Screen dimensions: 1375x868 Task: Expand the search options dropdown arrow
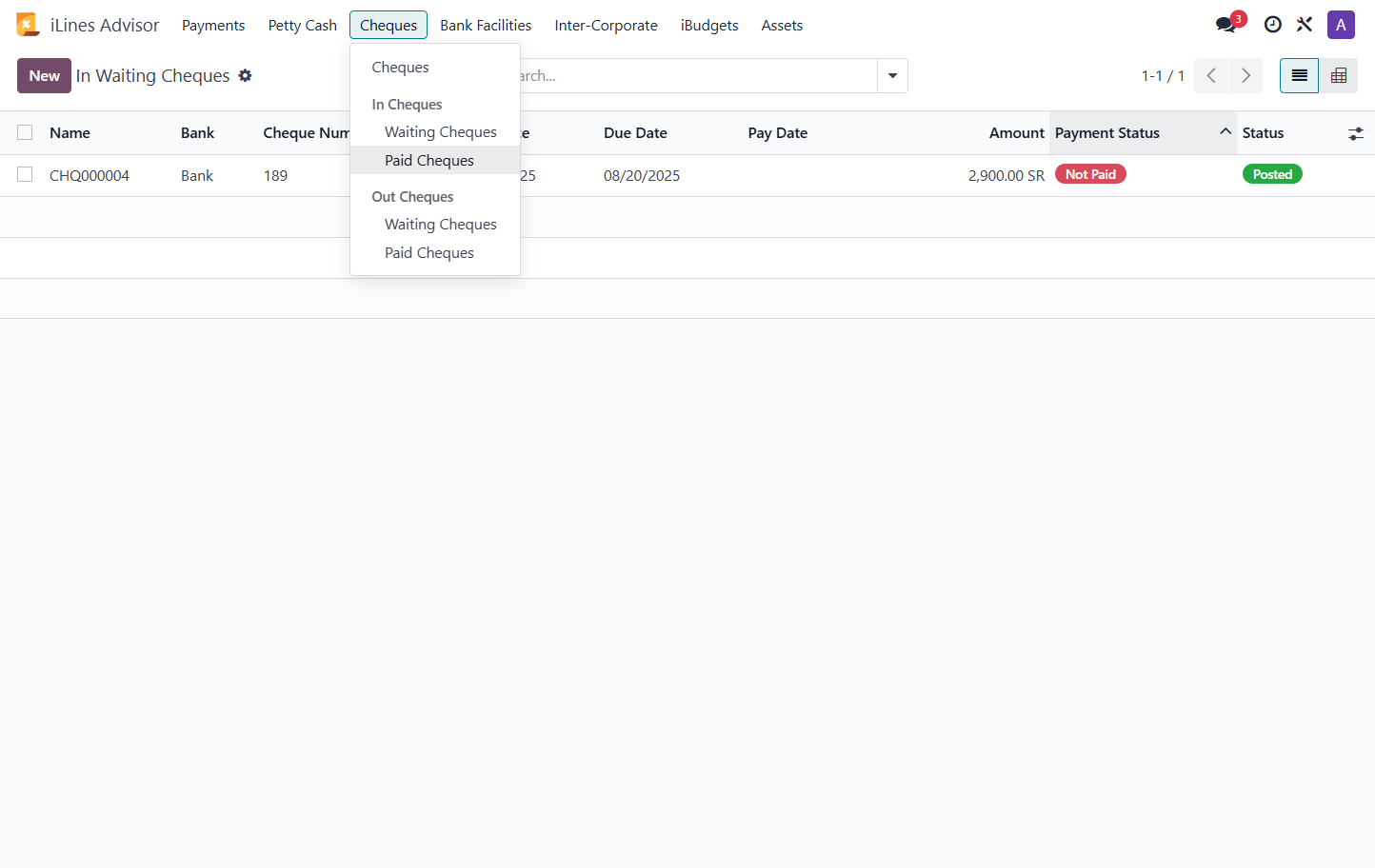click(x=892, y=75)
